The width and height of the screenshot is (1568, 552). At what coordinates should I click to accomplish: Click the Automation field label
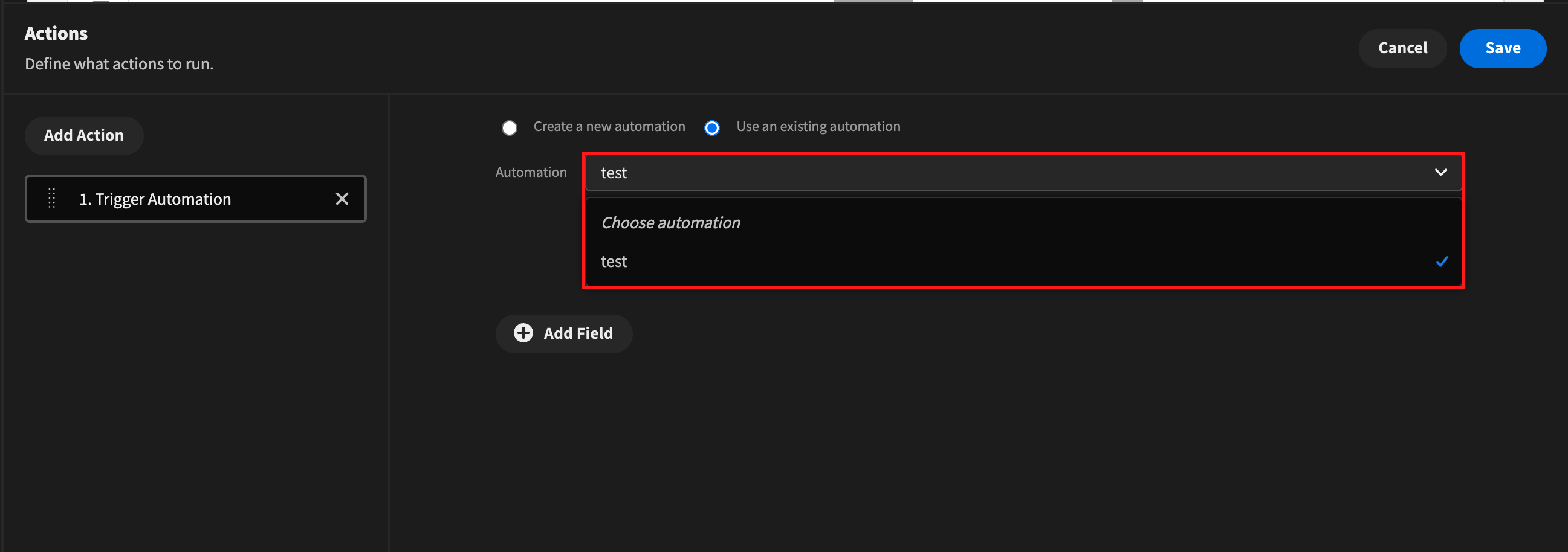click(x=531, y=172)
